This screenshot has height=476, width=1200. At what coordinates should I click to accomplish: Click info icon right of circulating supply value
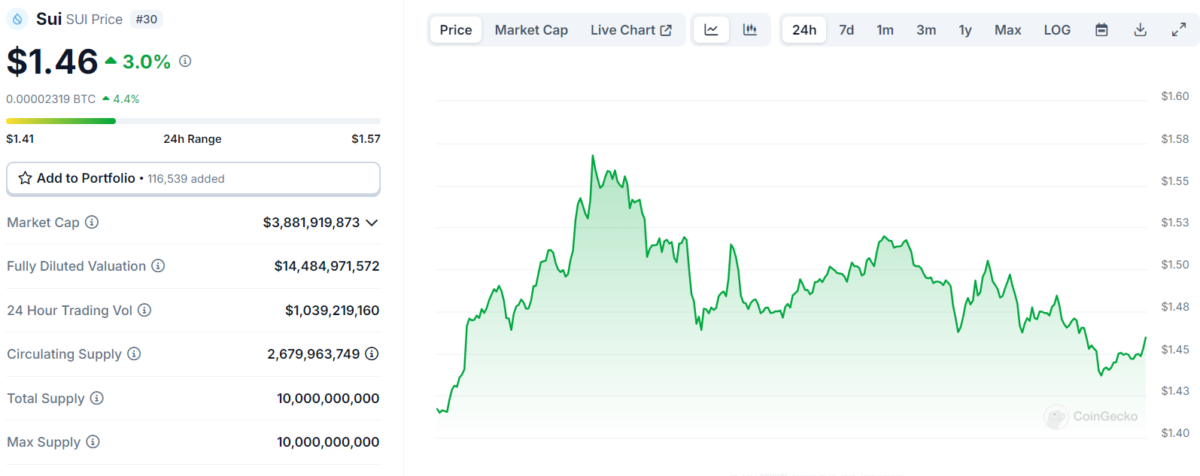(372, 354)
